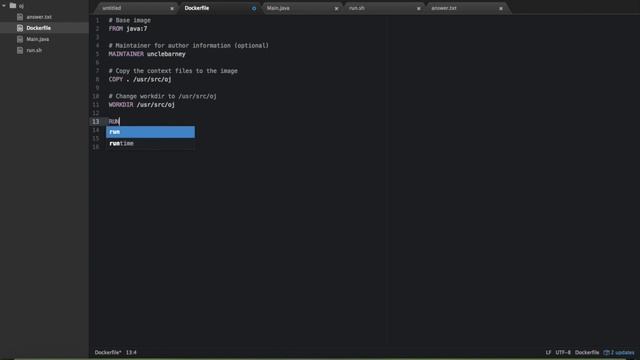Image resolution: width=640 pixels, height=360 pixels.
Task: Click the '# Change workdir' comment line
Action: [162, 96]
